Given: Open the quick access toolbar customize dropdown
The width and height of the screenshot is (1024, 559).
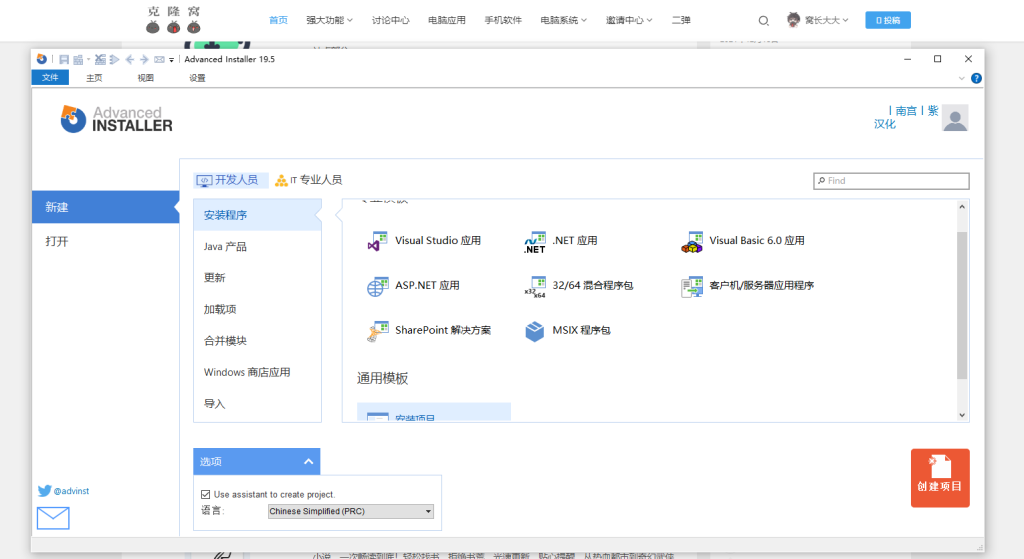Looking at the screenshot, I should pos(172,60).
